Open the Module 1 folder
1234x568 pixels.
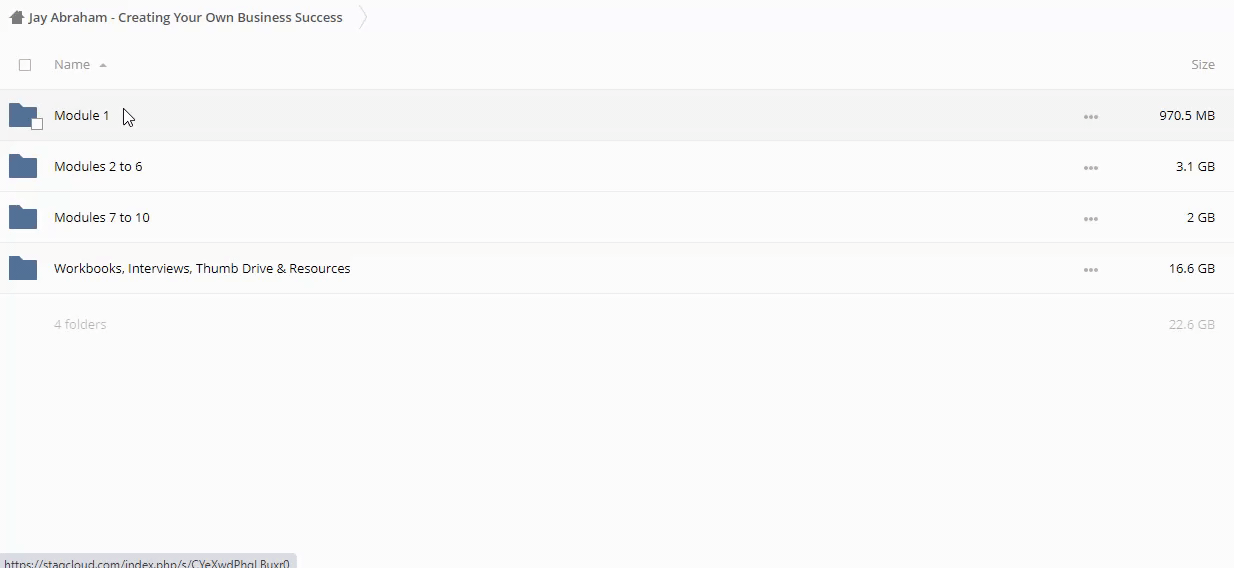pyautogui.click(x=82, y=116)
